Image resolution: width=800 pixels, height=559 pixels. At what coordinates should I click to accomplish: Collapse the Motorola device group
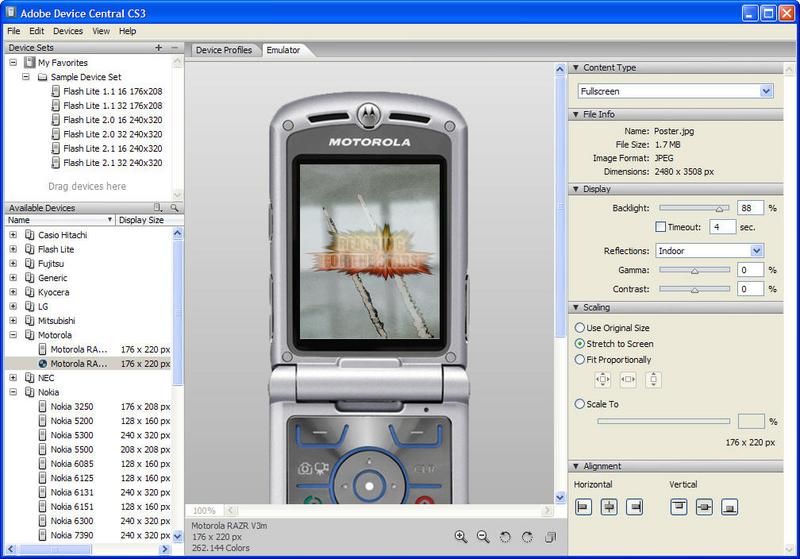pos(13,335)
